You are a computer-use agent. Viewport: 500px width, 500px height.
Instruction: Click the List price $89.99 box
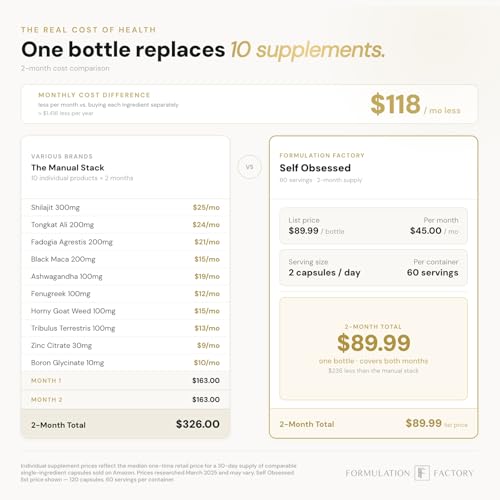(x=373, y=226)
